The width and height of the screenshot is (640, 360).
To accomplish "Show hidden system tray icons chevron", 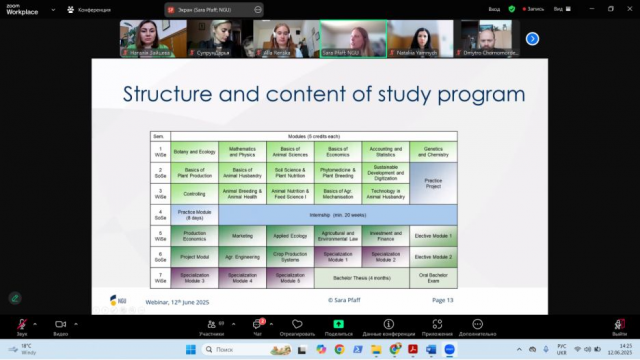I will (x=519, y=349).
